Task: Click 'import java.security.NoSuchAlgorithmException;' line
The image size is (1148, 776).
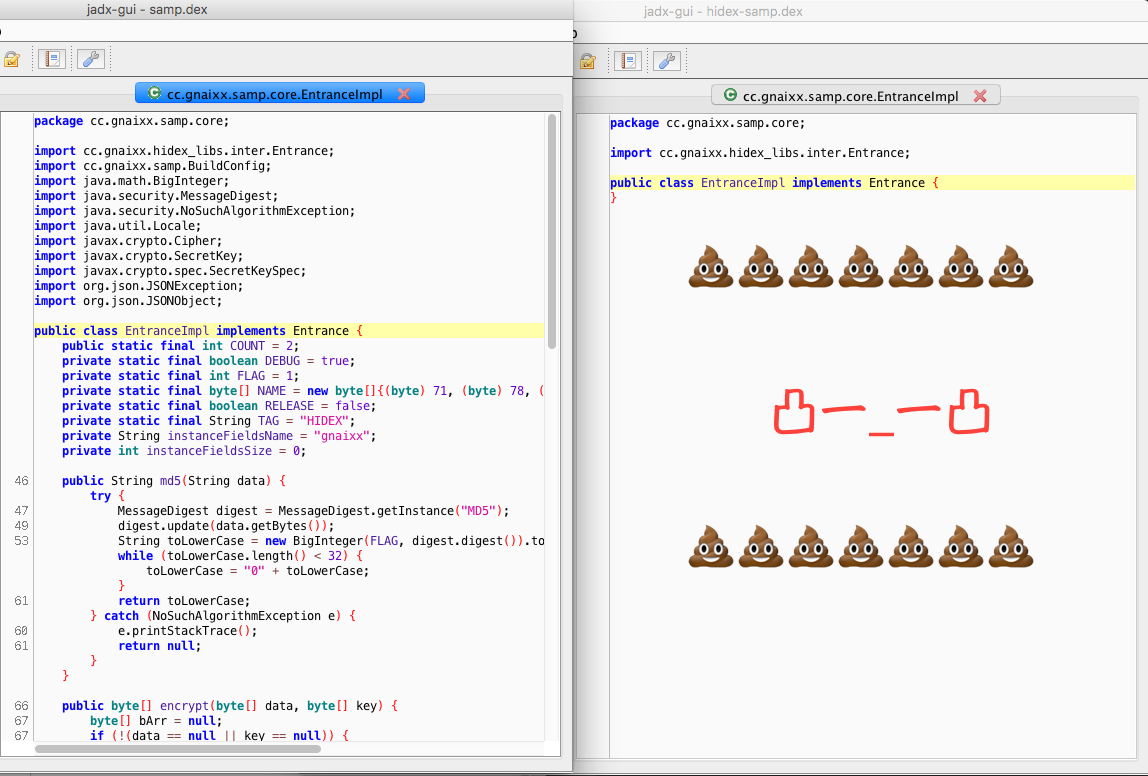Action: tap(195, 211)
